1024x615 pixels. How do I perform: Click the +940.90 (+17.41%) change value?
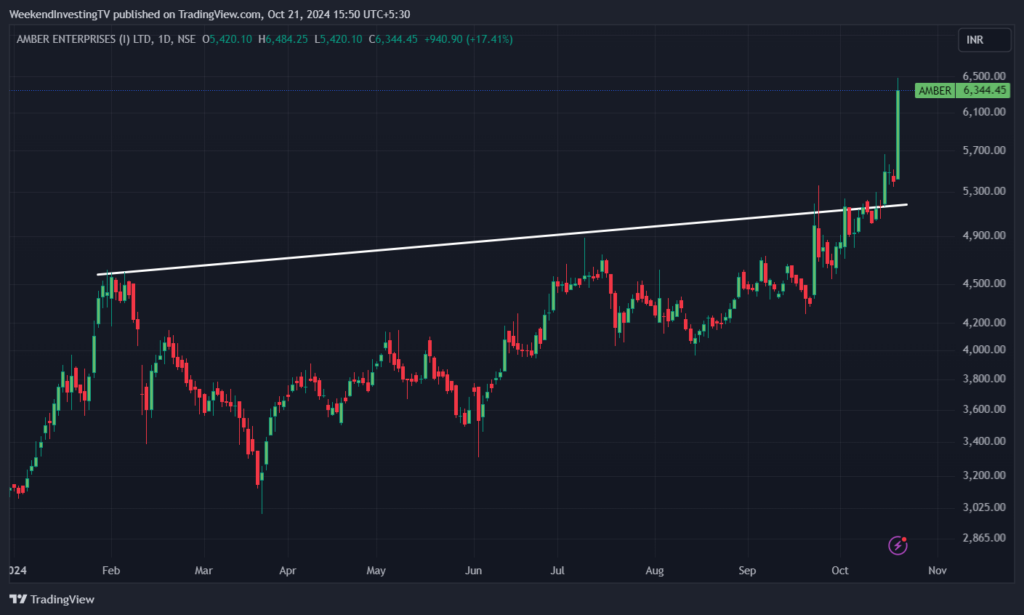click(x=468, y=39)
